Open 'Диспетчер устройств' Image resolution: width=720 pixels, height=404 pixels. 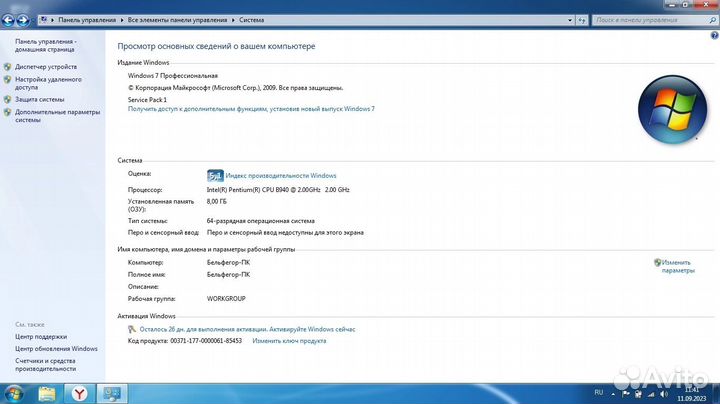coord(46,67)
